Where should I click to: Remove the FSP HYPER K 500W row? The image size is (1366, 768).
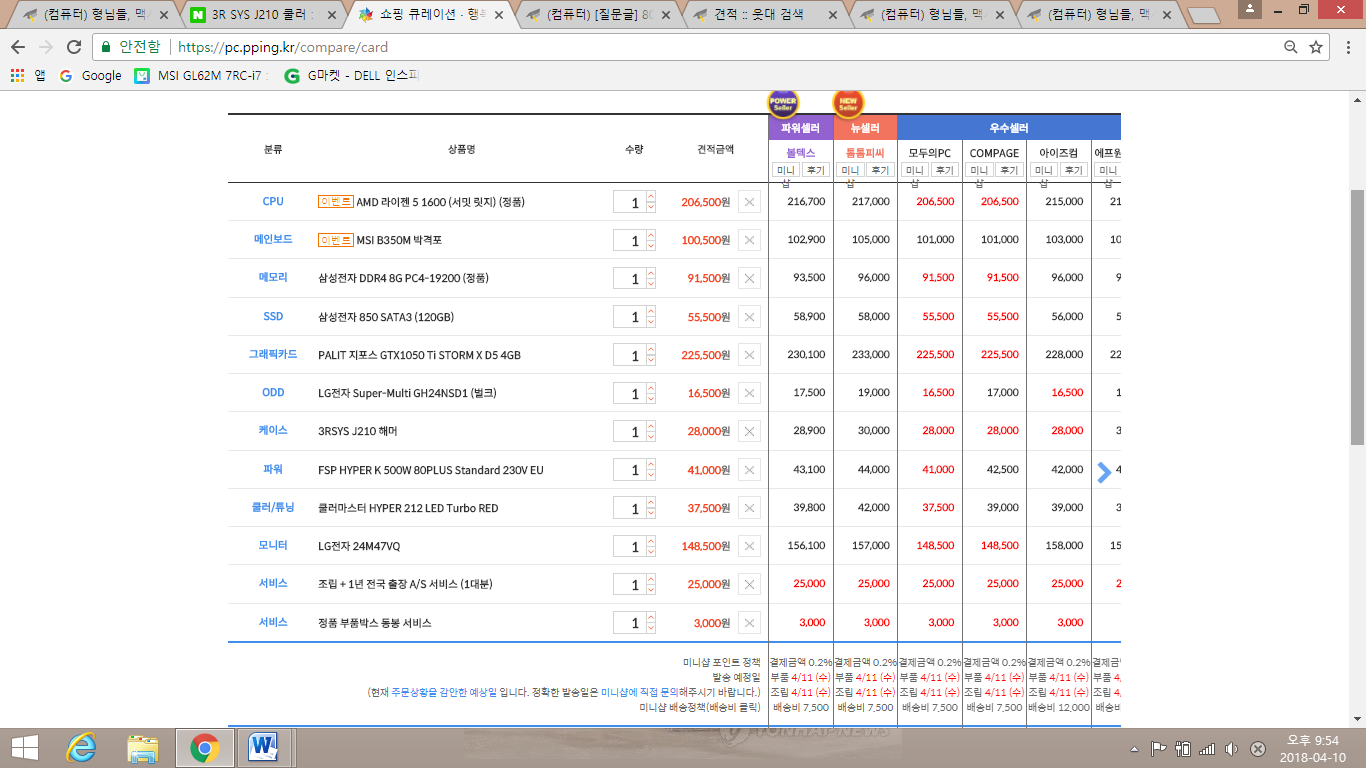pyautogui.click(x=749, y=470)
